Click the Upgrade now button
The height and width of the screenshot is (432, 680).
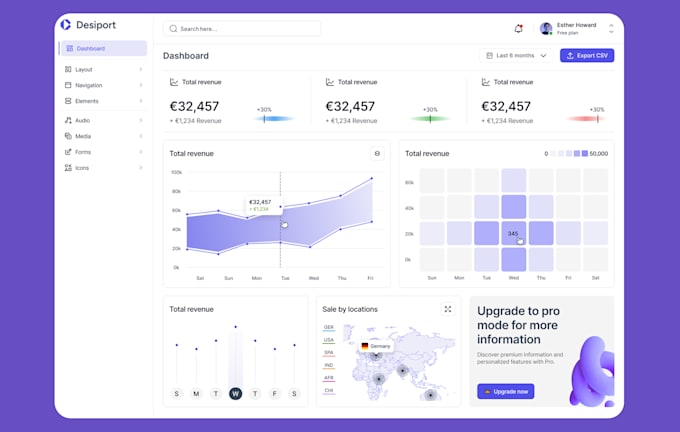506,392
